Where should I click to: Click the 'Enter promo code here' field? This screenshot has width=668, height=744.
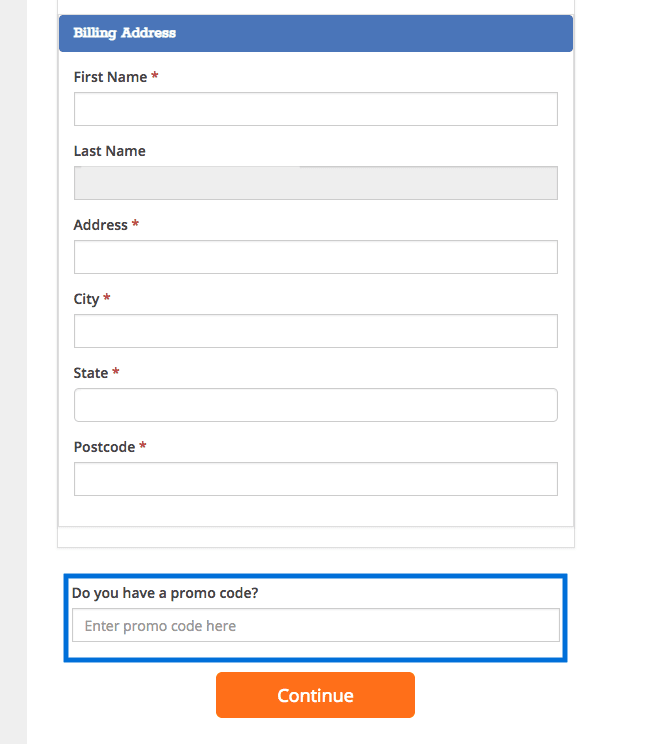pos(315,626)
